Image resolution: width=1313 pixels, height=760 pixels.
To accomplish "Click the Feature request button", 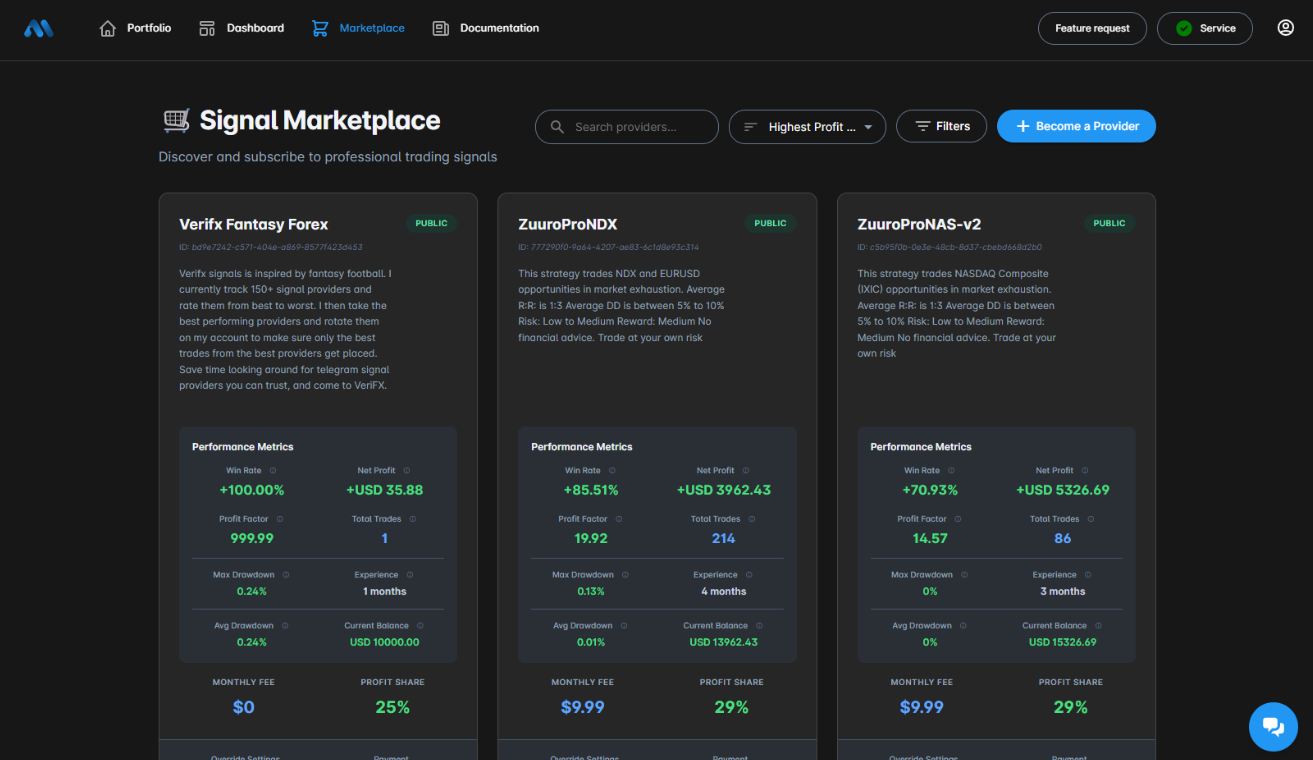I will click(x=1092, y=28).
